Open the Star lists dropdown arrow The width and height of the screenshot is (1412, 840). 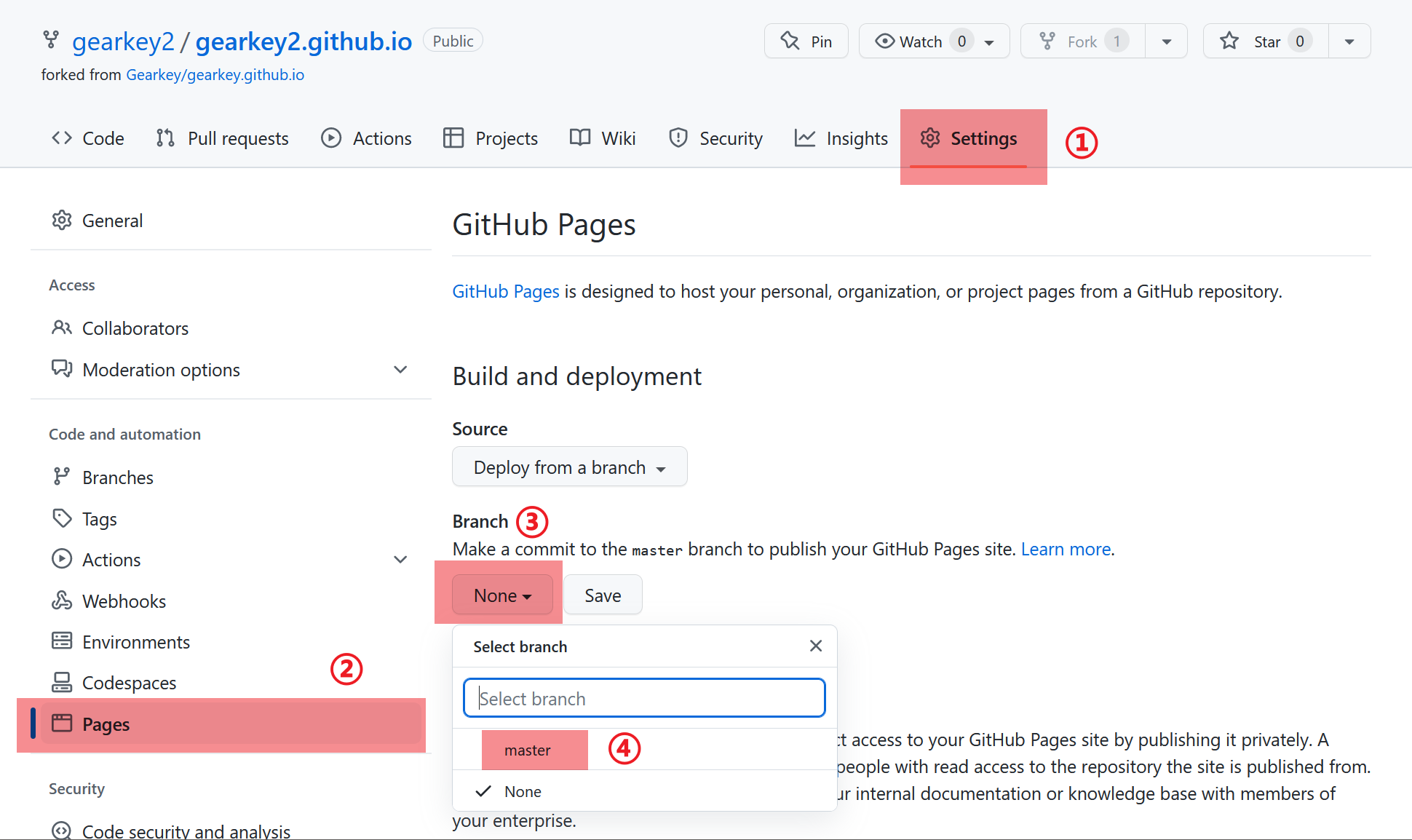(1349, 41)
